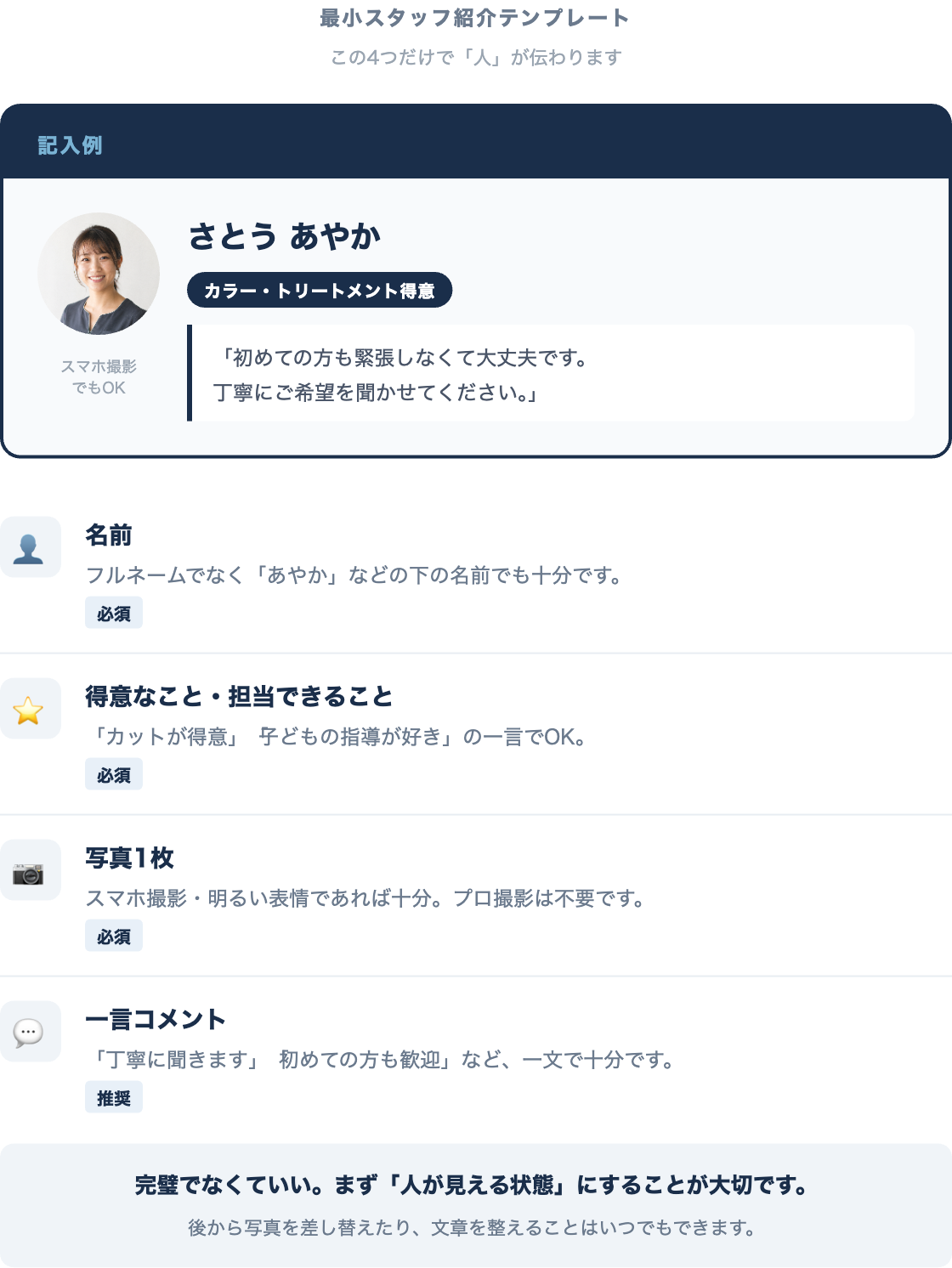
Task: Click the person silhouette icon beside 名前
Action: [30, 547]
